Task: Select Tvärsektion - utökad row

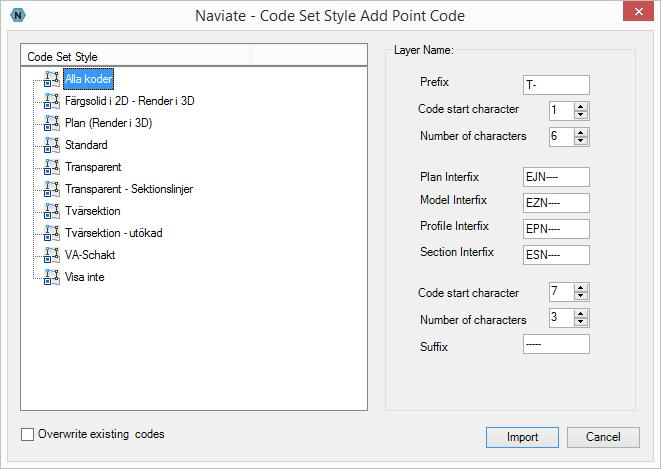Action: coord(113,233)
